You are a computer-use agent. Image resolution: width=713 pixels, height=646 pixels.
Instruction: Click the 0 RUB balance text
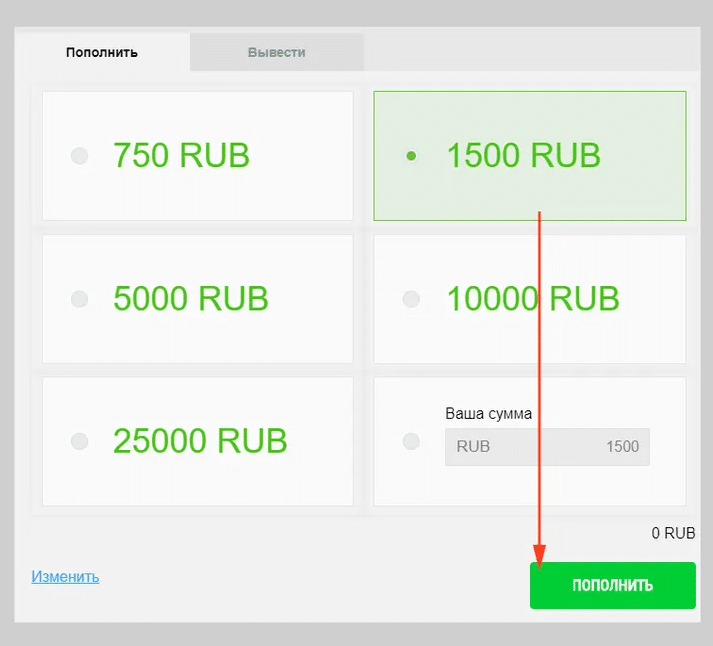coord(673,533)
